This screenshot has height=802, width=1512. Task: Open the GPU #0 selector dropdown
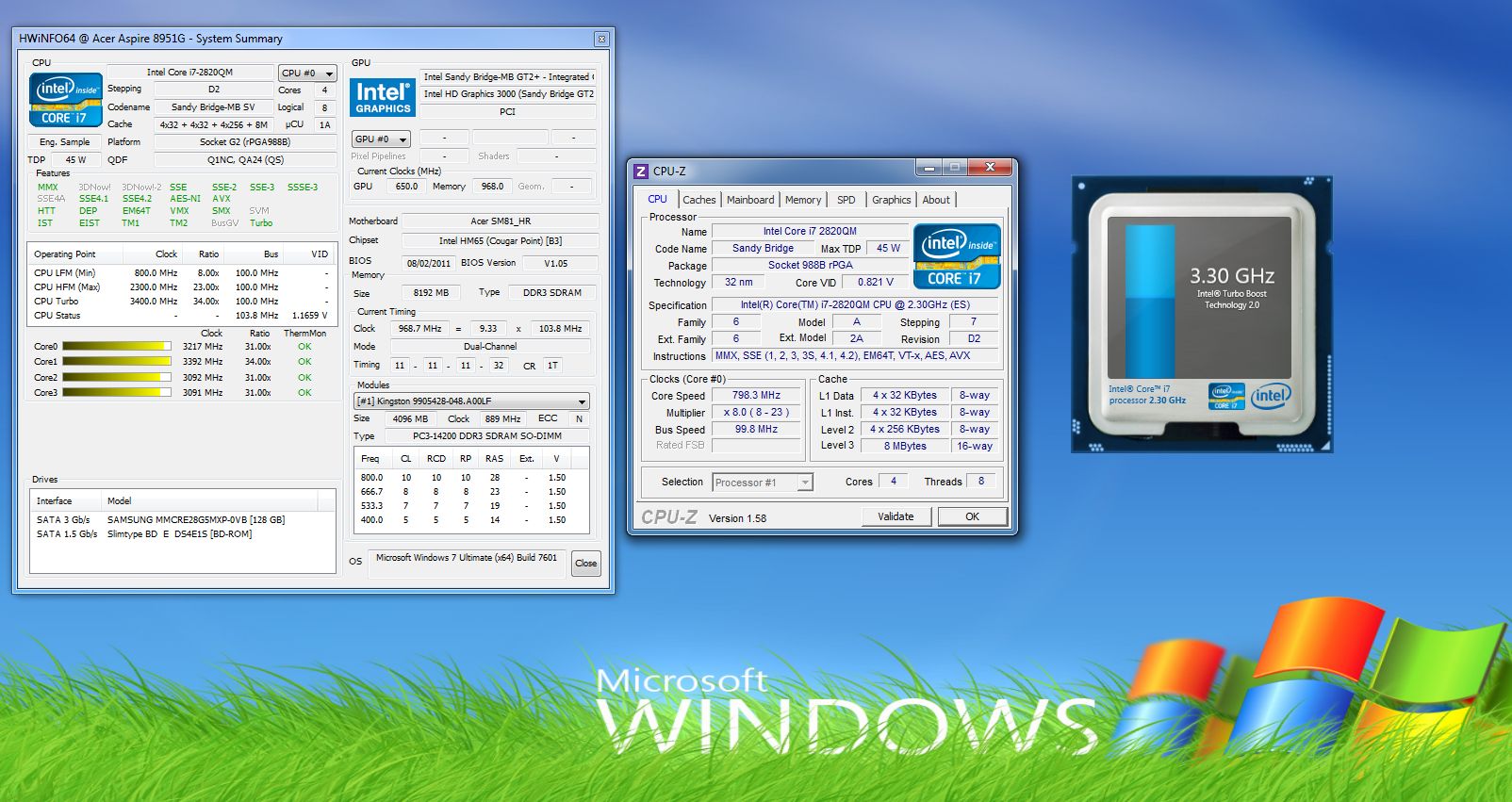click(x=381, y=139)
